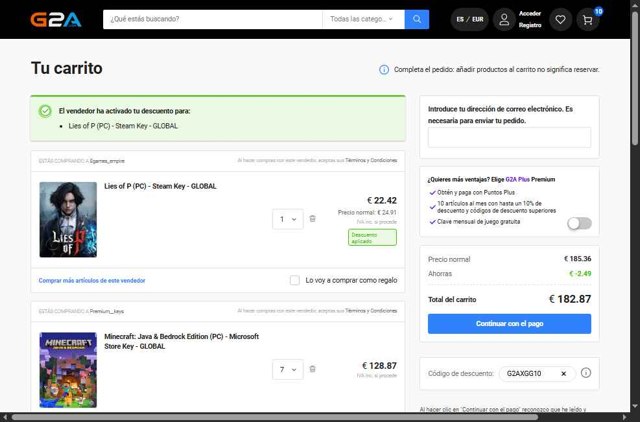Click the Registro menu link
Image resolution: width=640 pixels, height=422 pixels.
pyautogui.click(x=530, y=25)
